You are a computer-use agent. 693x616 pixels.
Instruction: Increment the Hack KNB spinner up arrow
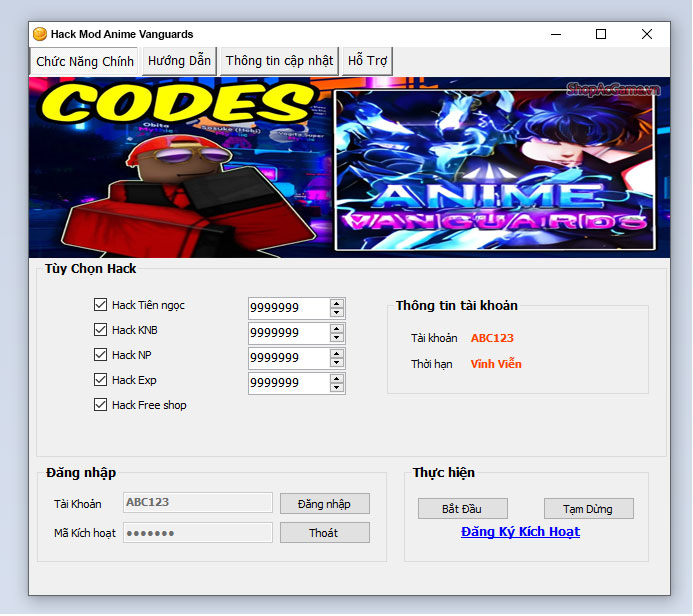[337, 329]
